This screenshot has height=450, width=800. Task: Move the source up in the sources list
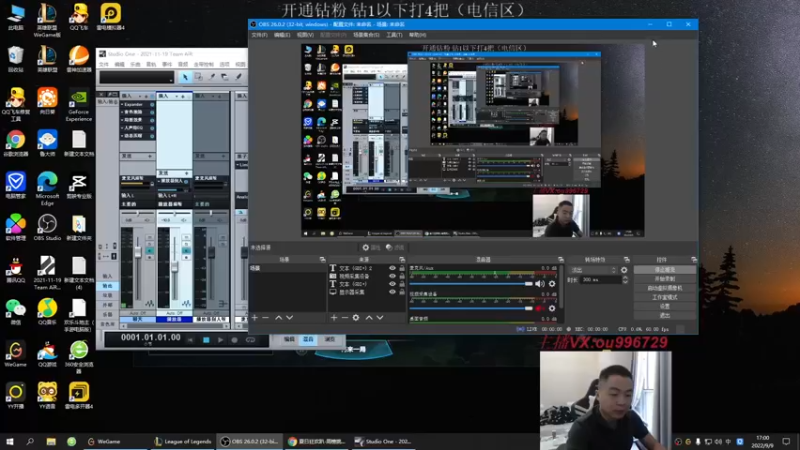pyautogui.click(x=369, y=317)
